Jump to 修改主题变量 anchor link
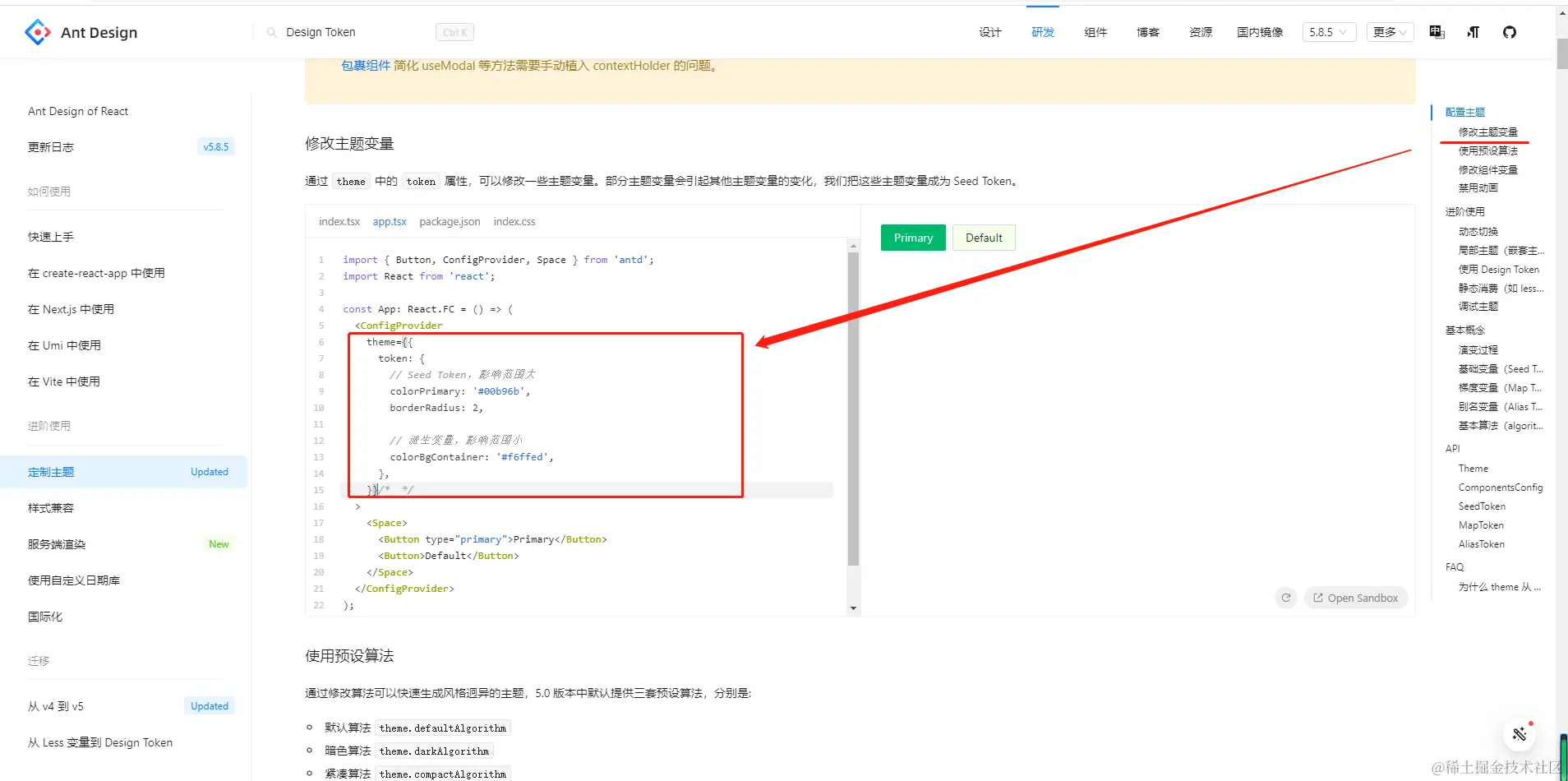Image resolution: width=1568 pixels, height=781 pixels. tap(1488, 132)
